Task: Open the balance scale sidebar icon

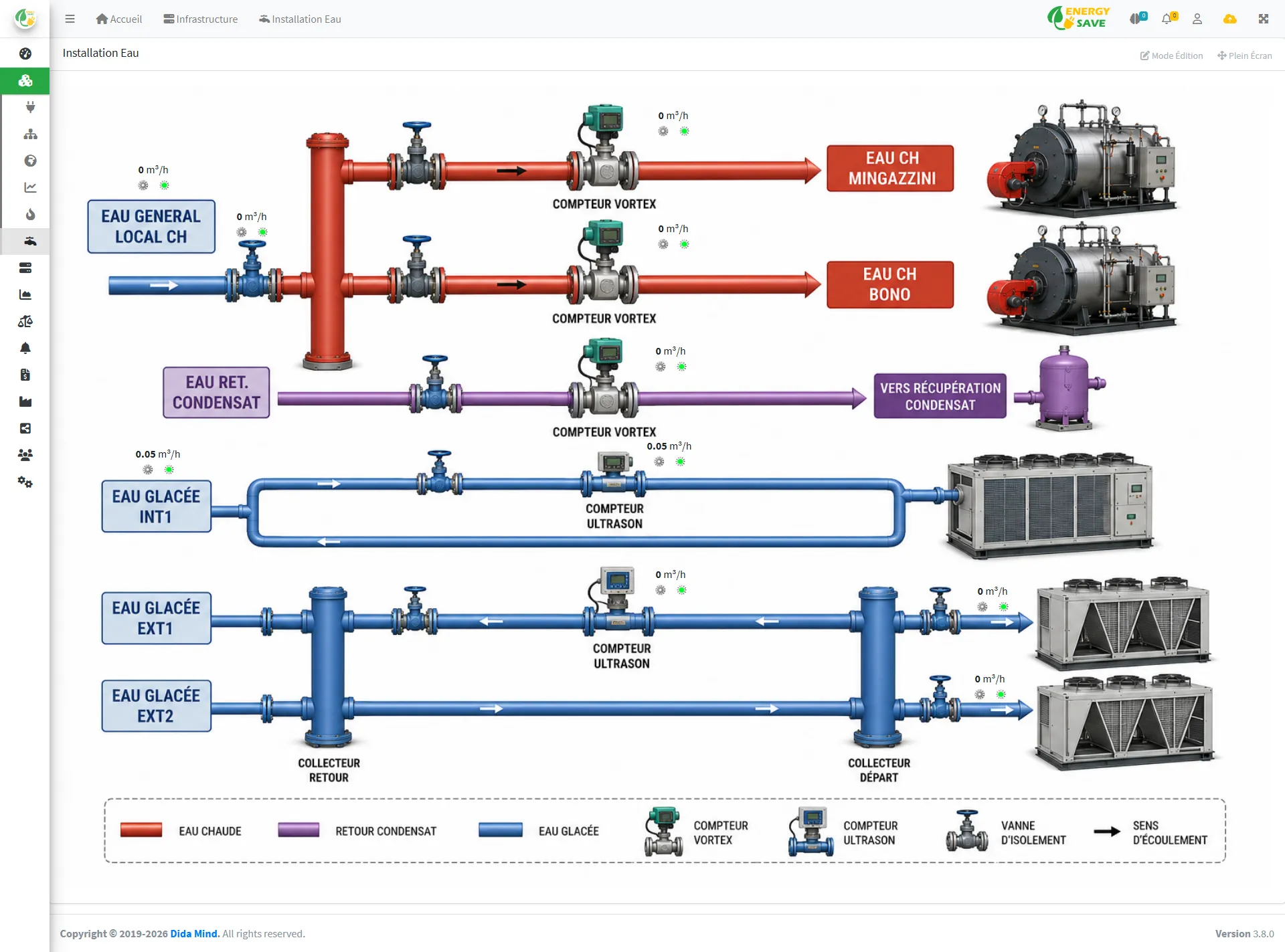Action: point(25,321)
